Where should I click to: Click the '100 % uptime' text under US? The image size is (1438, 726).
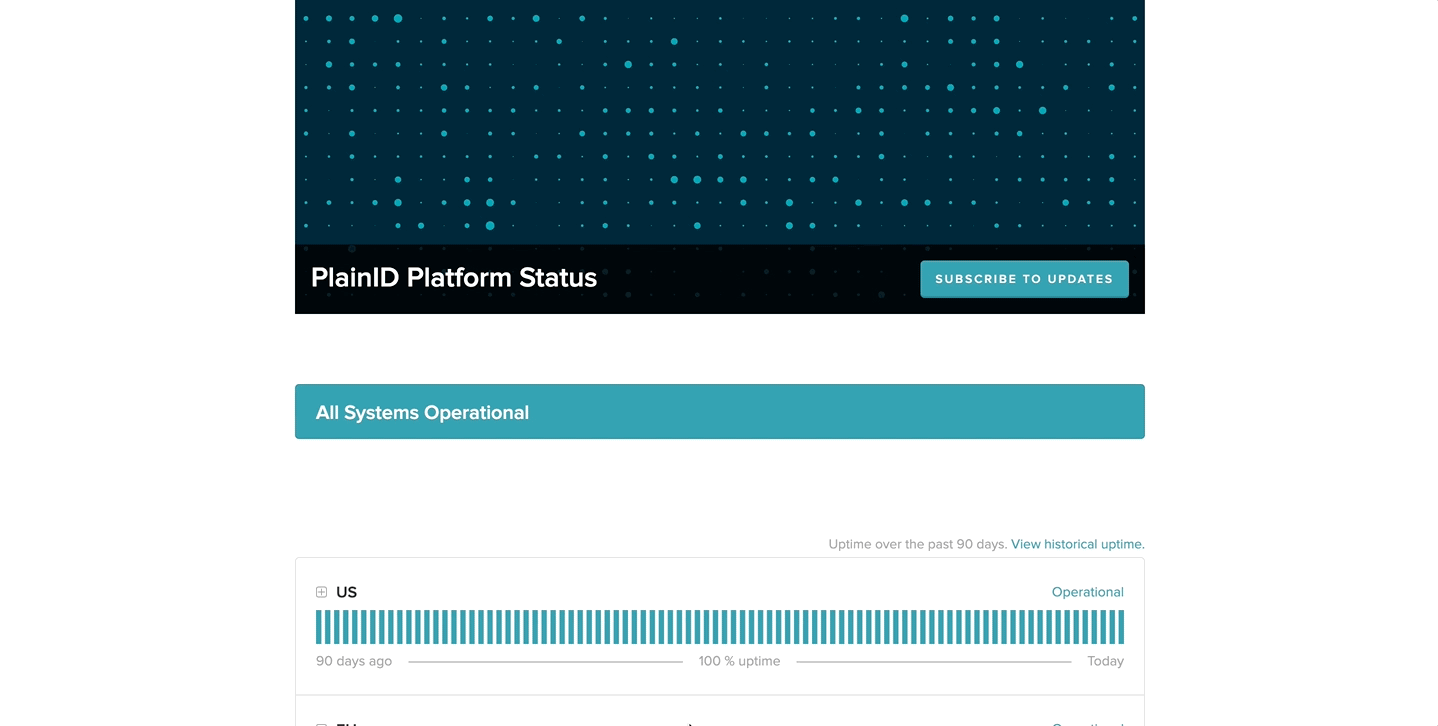pos(739,661)
